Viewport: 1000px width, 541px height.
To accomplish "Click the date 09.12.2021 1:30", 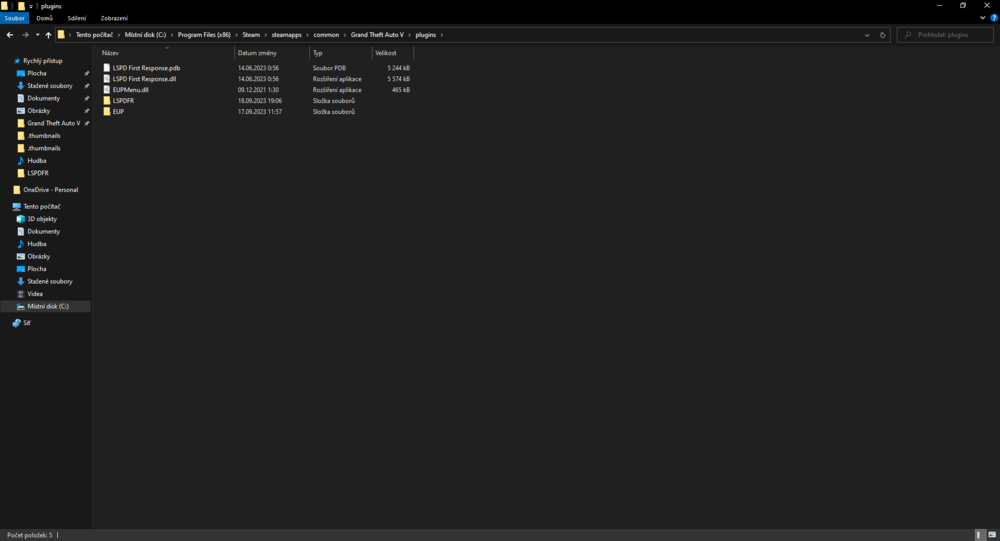I will [x=258, y=90].
